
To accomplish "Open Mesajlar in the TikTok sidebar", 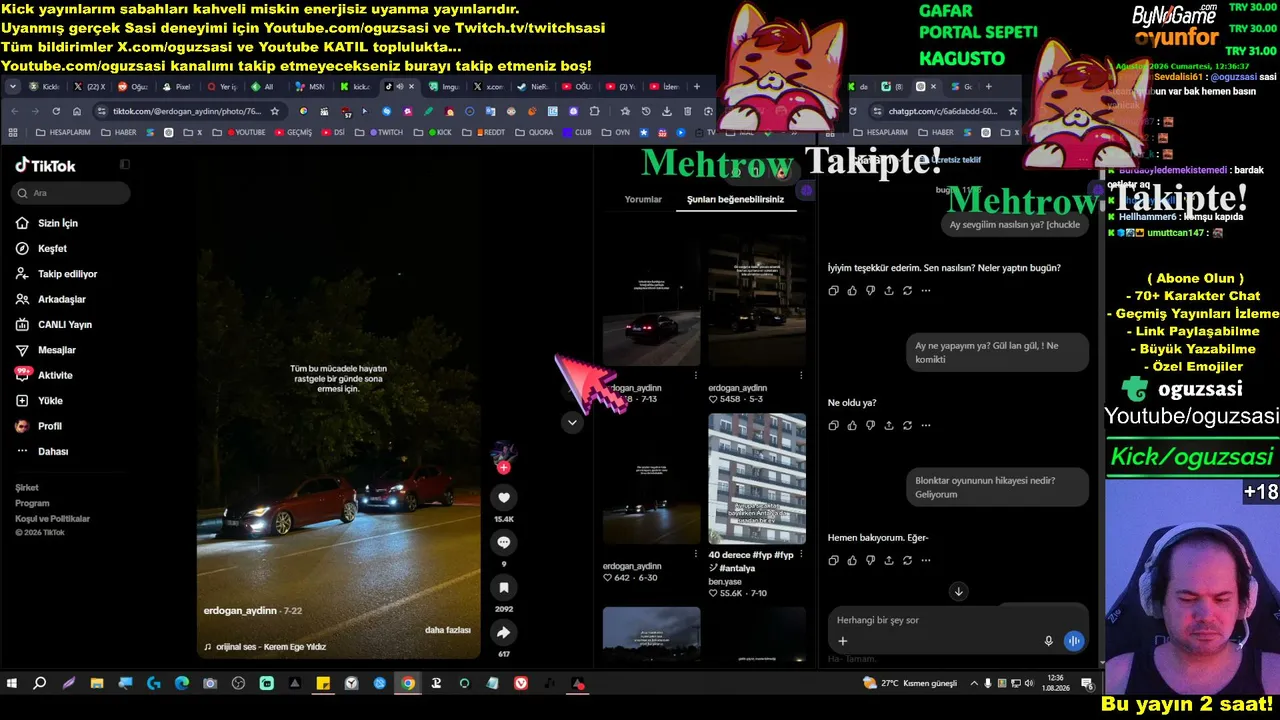I will point(56,350).
